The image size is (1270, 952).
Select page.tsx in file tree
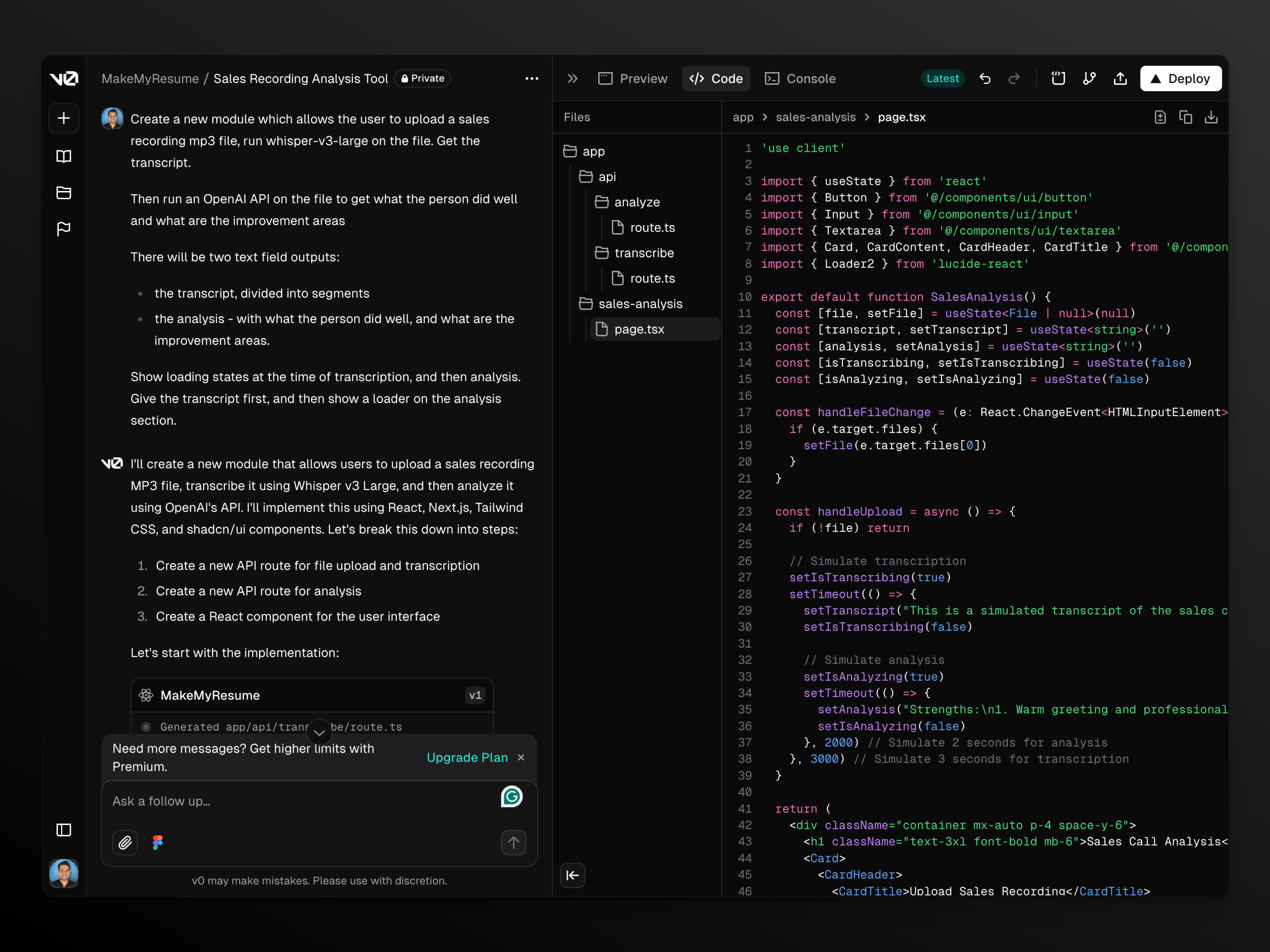tap(655, 329)
